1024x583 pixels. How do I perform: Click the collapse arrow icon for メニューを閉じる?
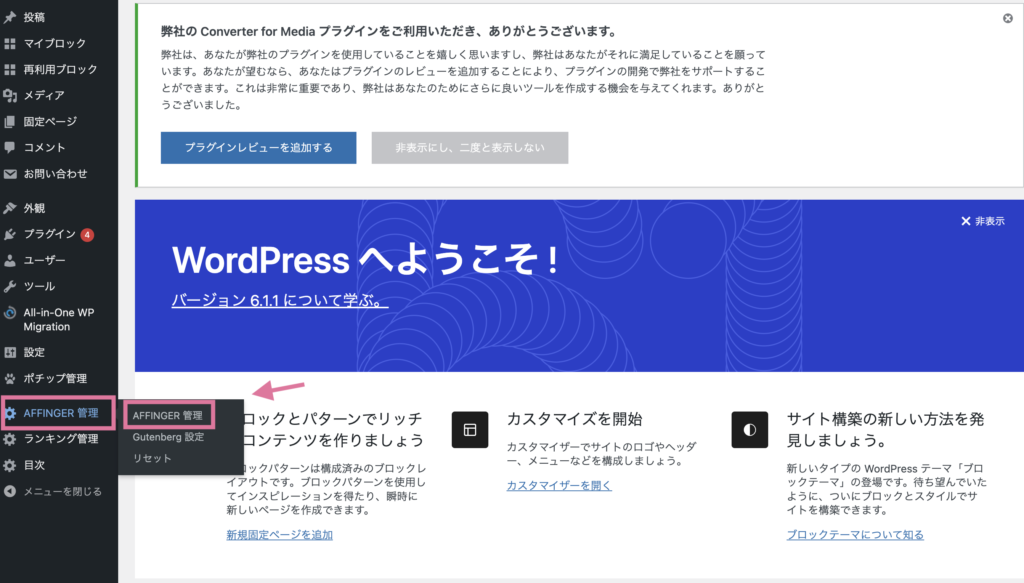[10, 492]
